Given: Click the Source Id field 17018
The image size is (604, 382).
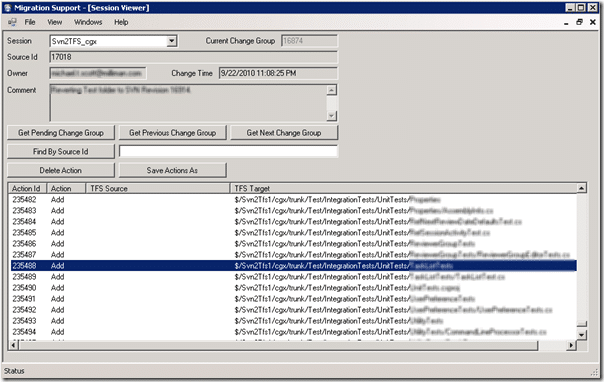Looking at the screenshot, I should point(193,57).
